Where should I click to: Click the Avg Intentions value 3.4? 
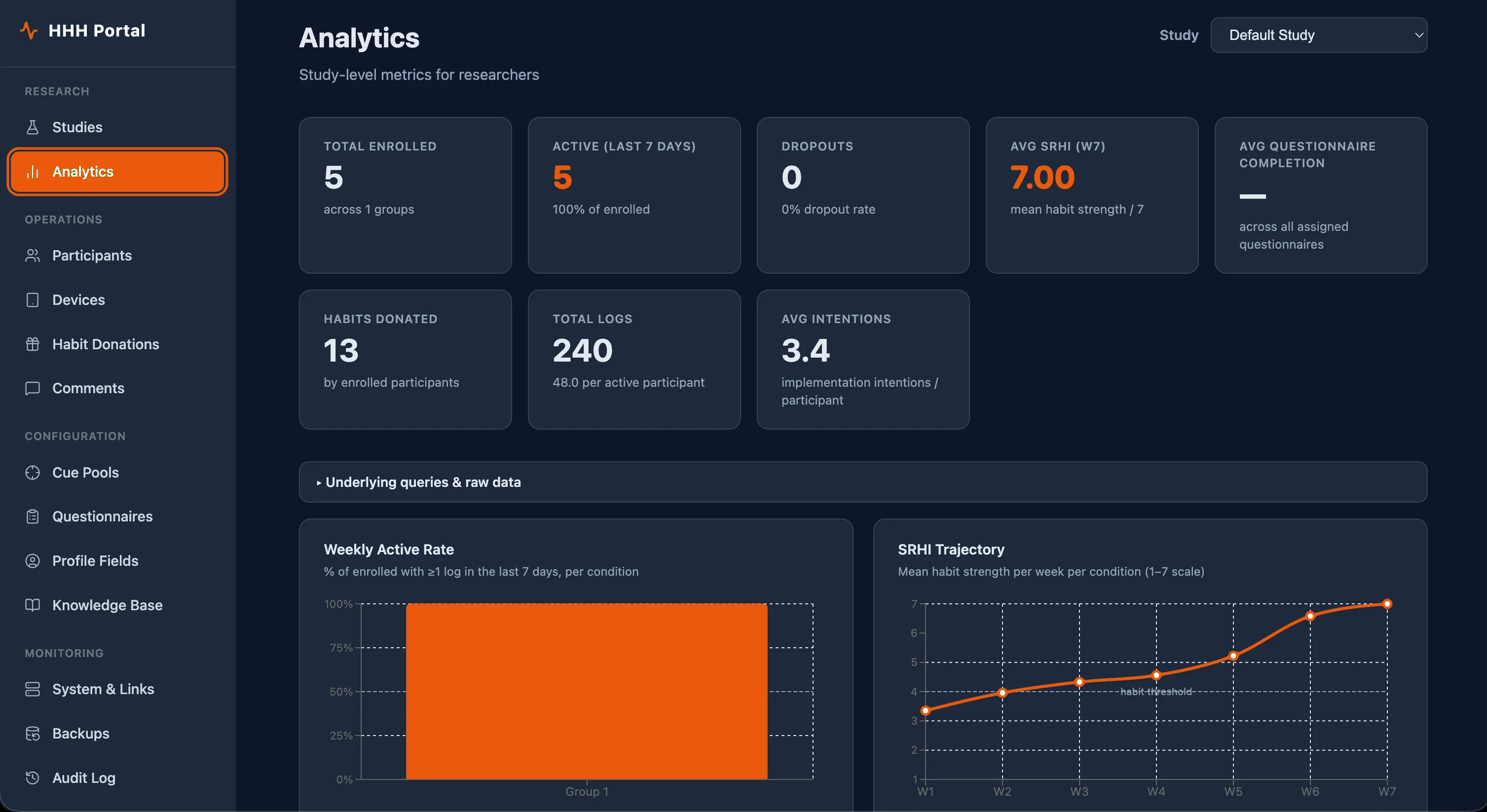(806, 350)
